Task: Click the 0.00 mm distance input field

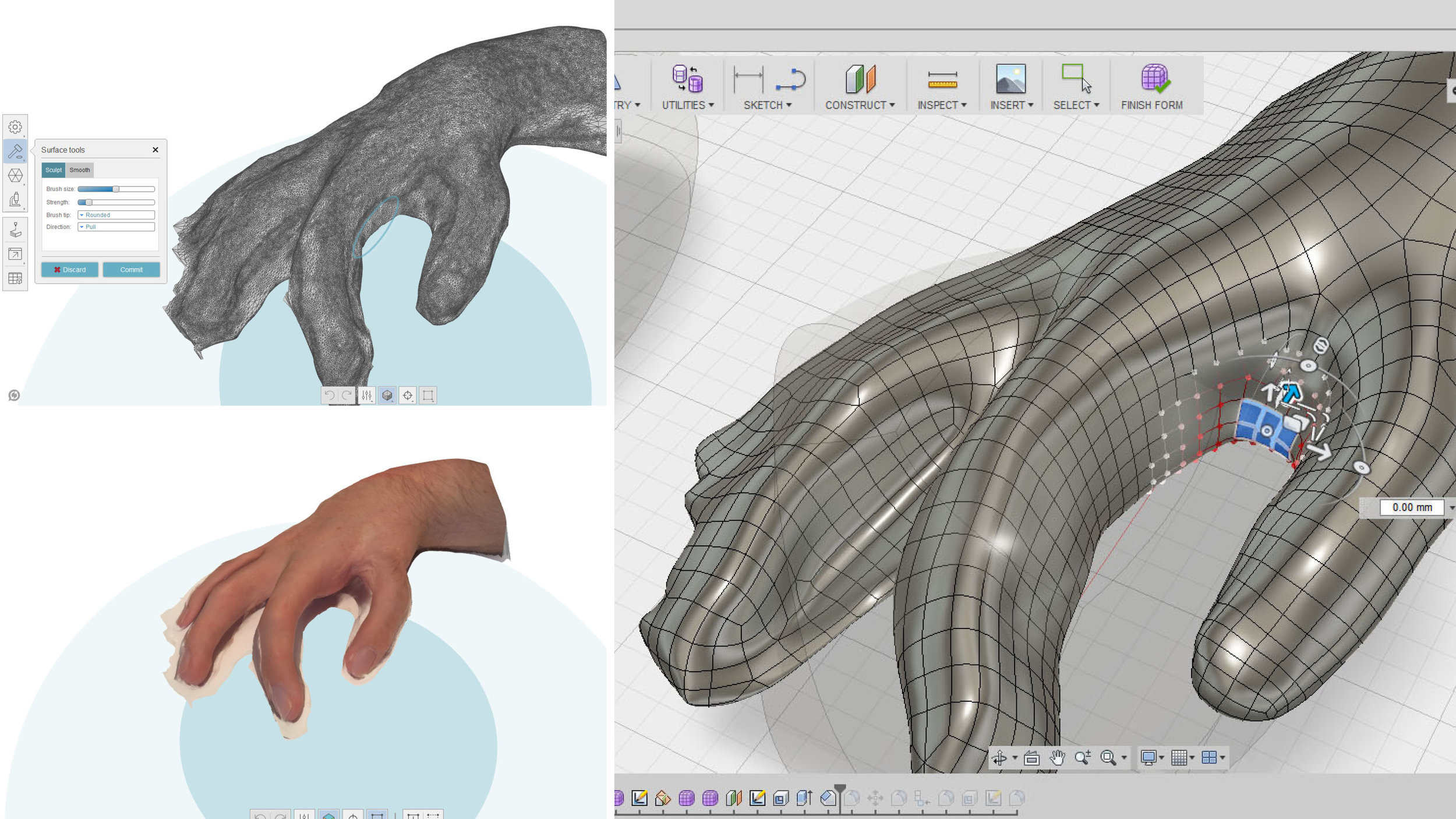Action: click(x=1411, y=507)
